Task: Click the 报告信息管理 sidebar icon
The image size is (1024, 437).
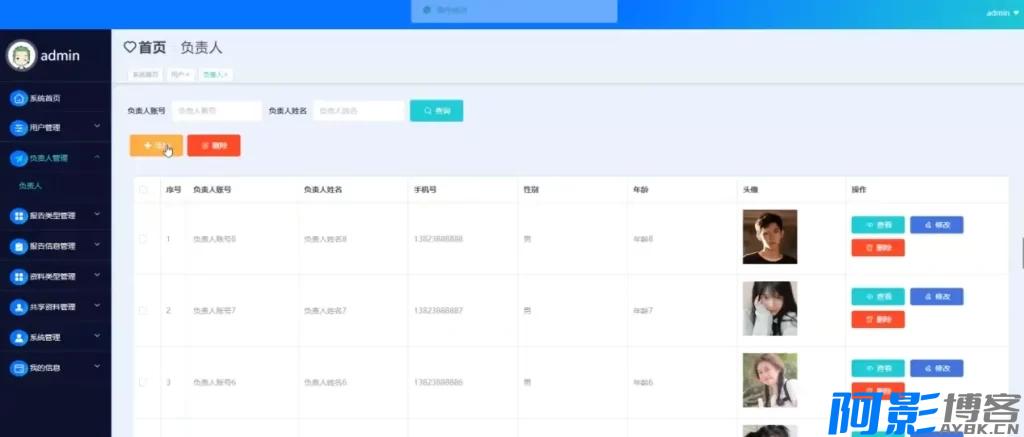Action: click(x=18, y=246)
